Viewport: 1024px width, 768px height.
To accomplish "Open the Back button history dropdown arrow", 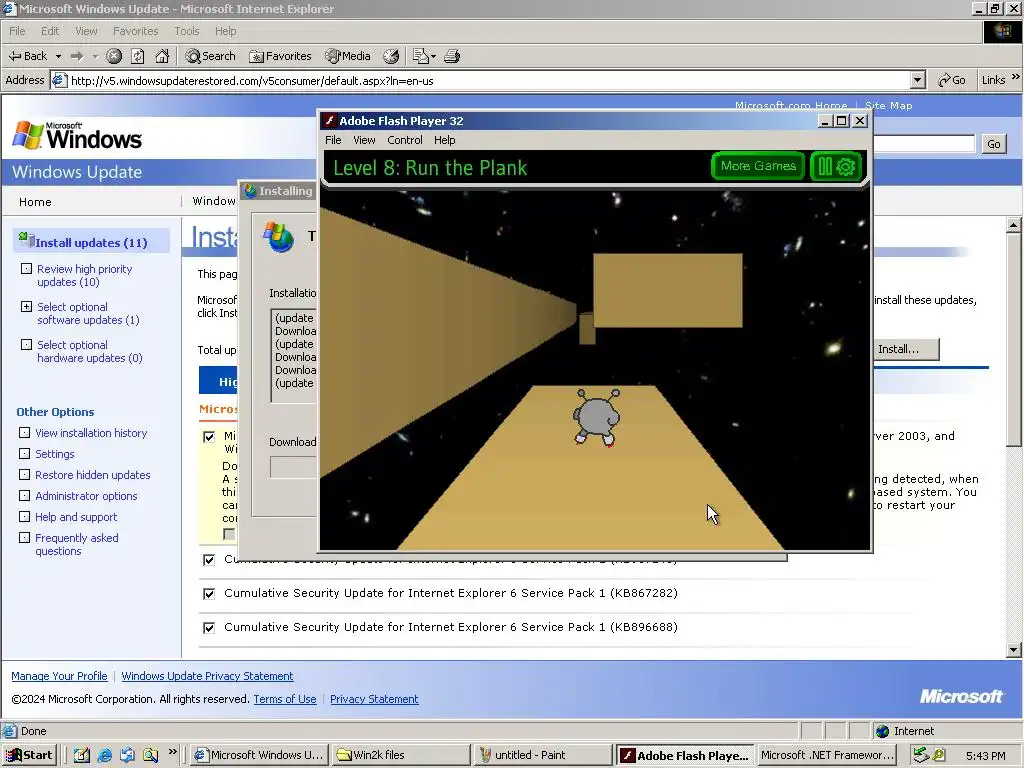I will [58, 56].
